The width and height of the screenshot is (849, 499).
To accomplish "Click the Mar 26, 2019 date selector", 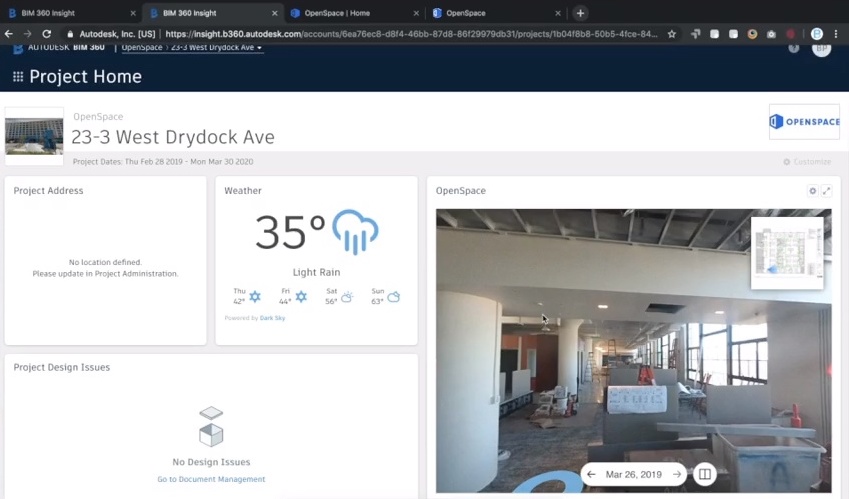I will 634,474.
